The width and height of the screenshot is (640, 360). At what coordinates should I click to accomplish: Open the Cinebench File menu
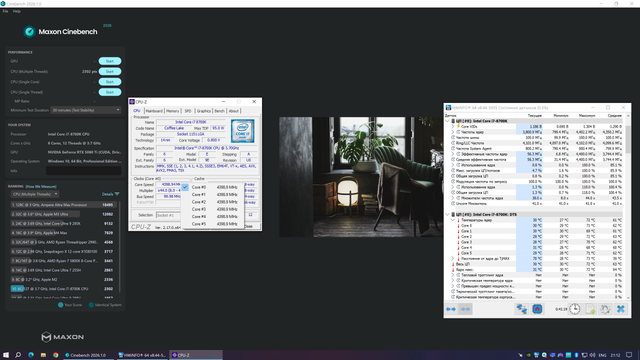5,11
